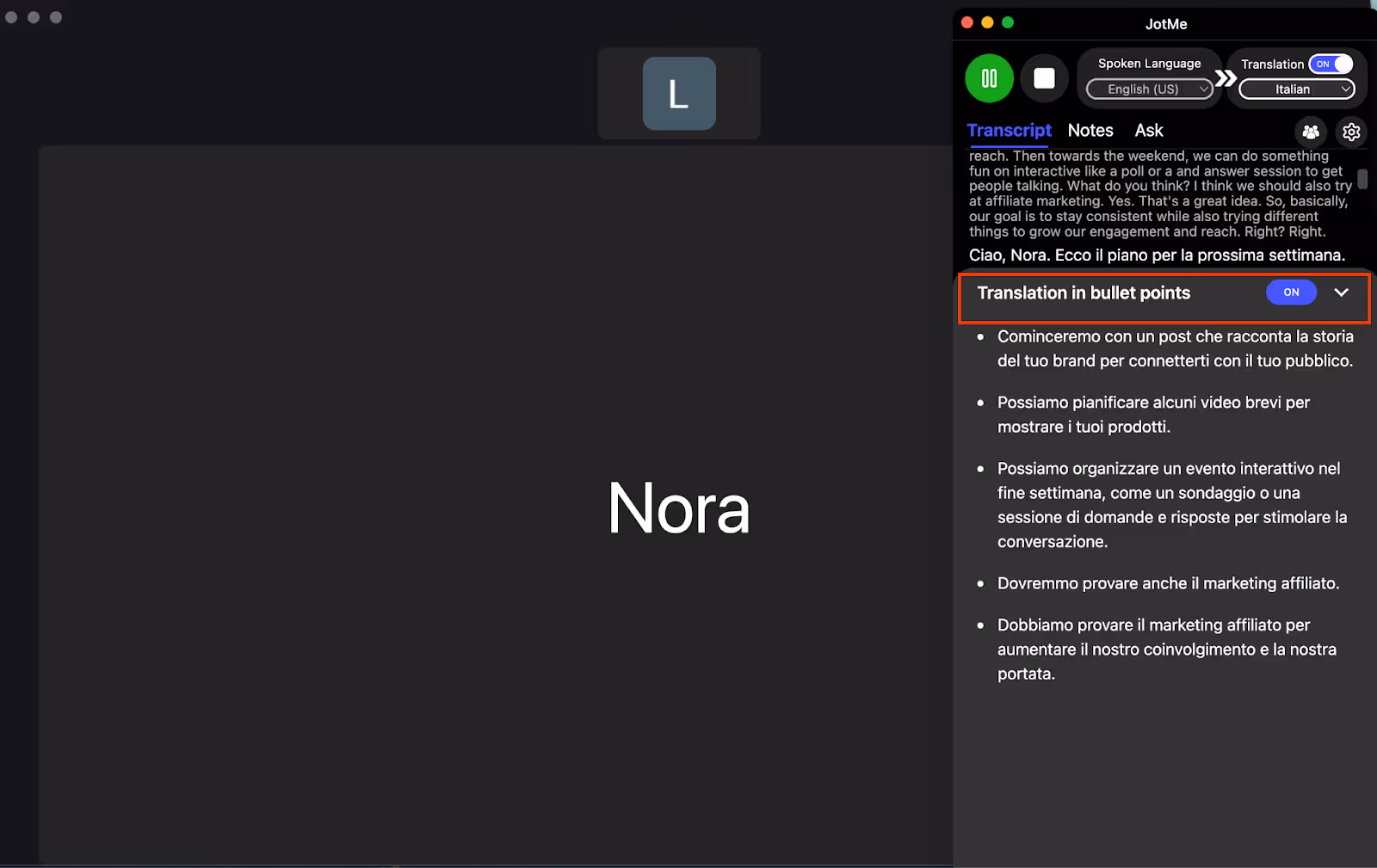Maximize the JotMe window
Image resolution: width=1377 pixels, height=868 pixels.
(x=1008, y=23)
